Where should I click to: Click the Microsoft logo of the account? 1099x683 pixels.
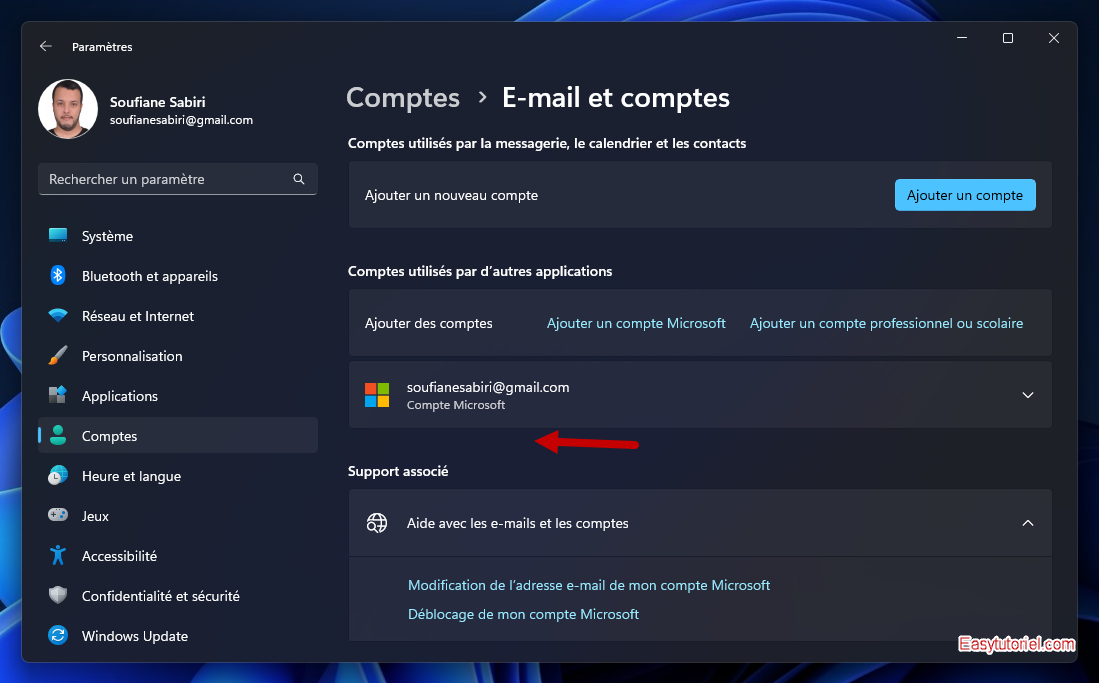click(377, 395)
